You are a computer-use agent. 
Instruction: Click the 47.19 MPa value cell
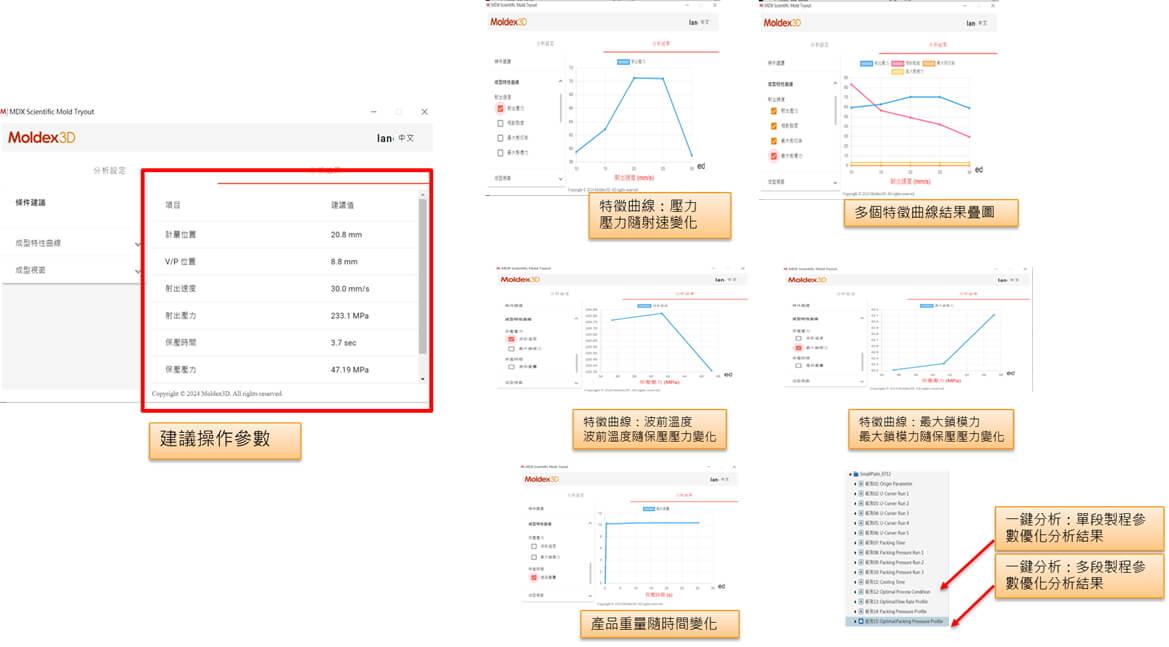[x=350, y=370]
